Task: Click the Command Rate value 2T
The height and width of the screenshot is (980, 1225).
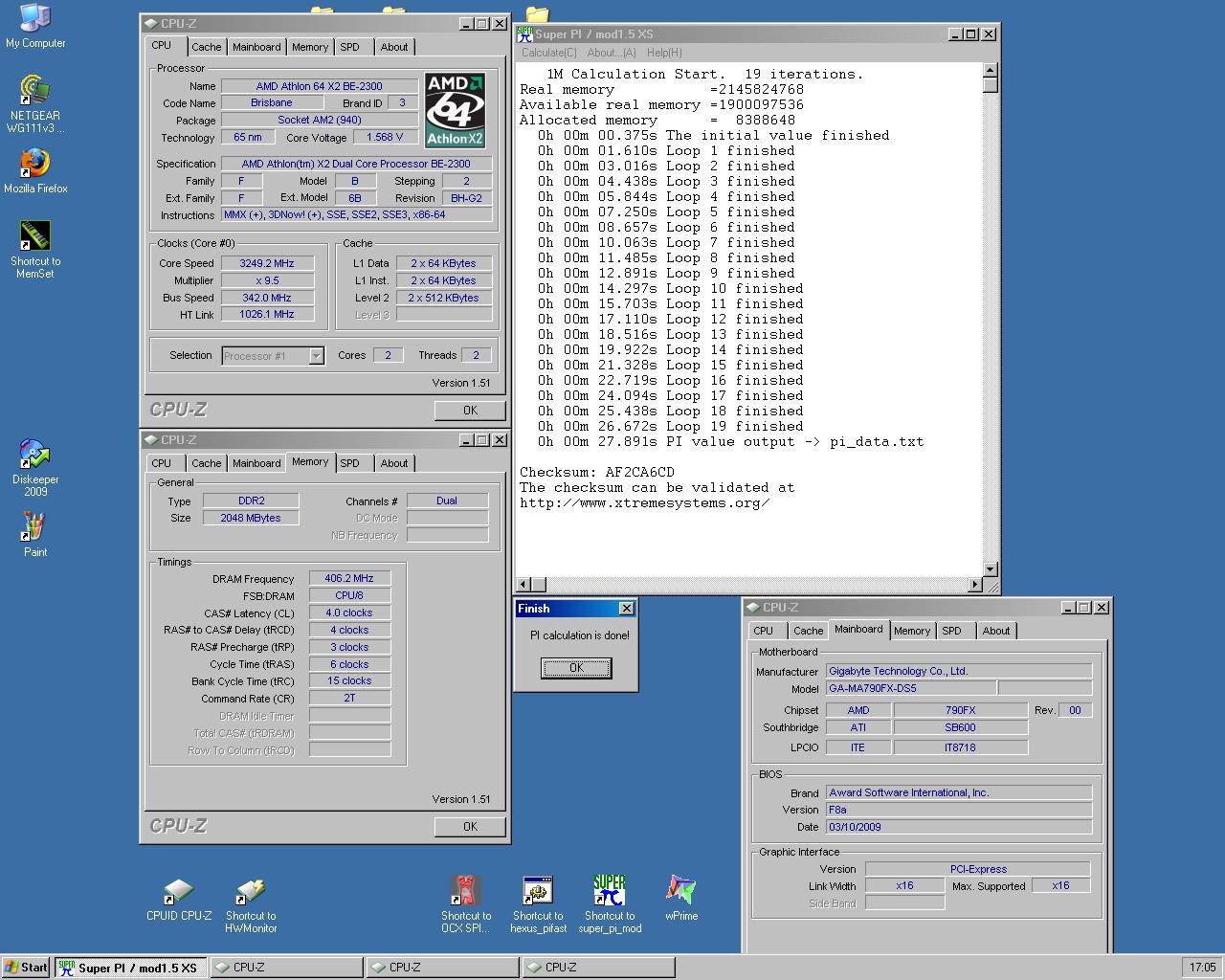Action: 349,698
